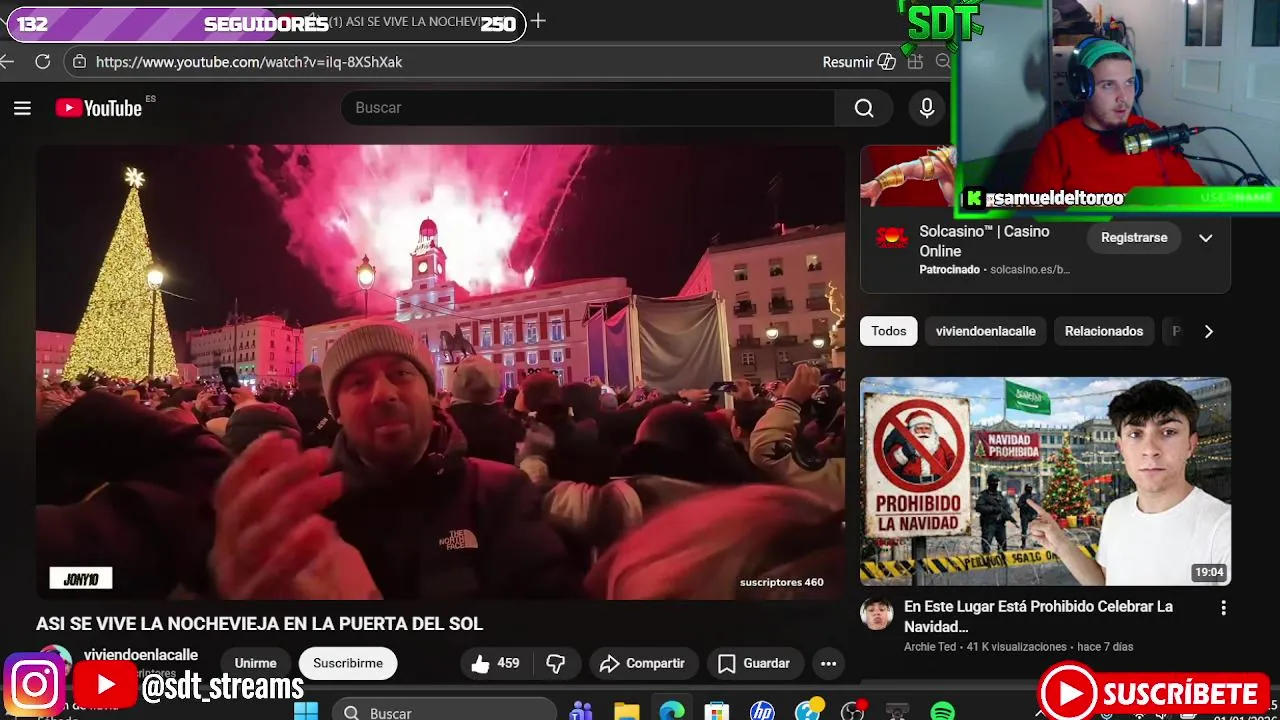Select the viviendoenlacalle filter chip
The width and height of the screenshot is (1280, 720).
point(986,331)
